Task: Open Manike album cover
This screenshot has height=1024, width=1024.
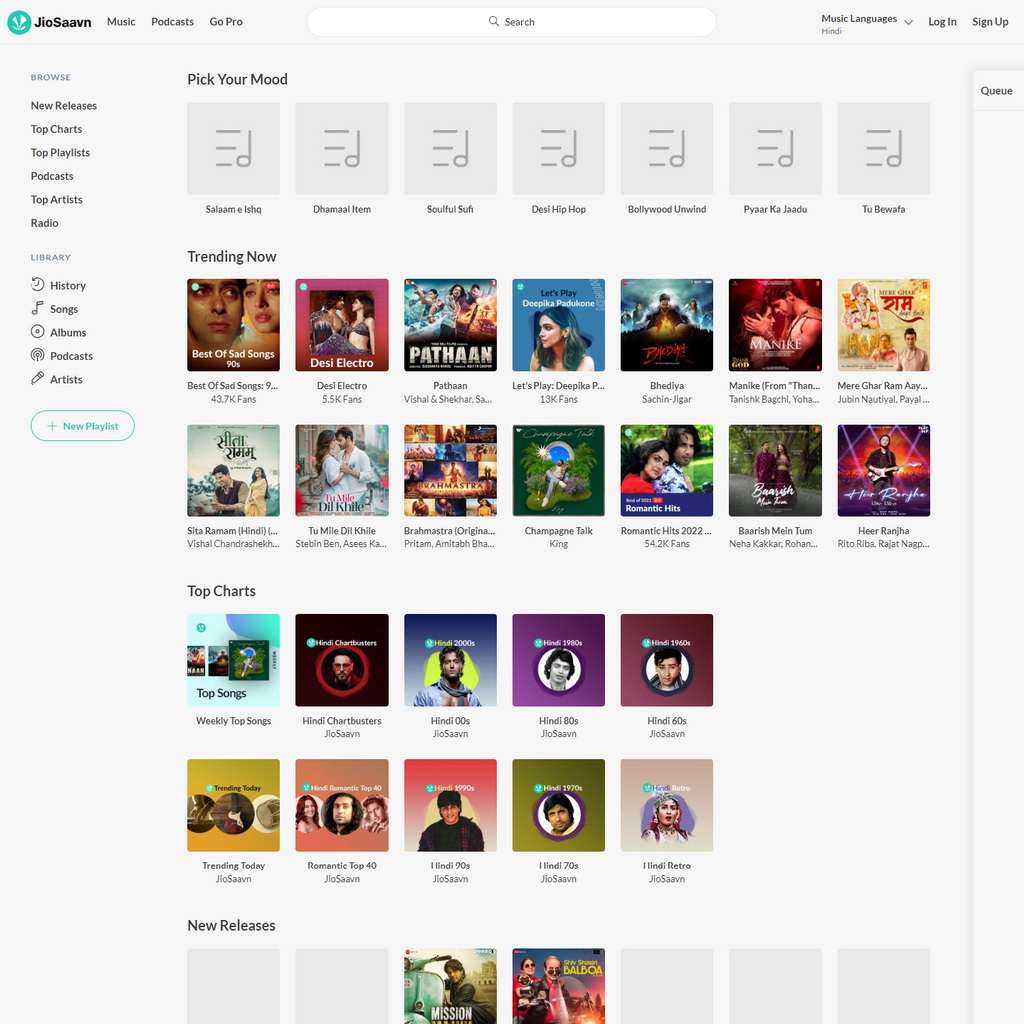Action: coord(775,325)
